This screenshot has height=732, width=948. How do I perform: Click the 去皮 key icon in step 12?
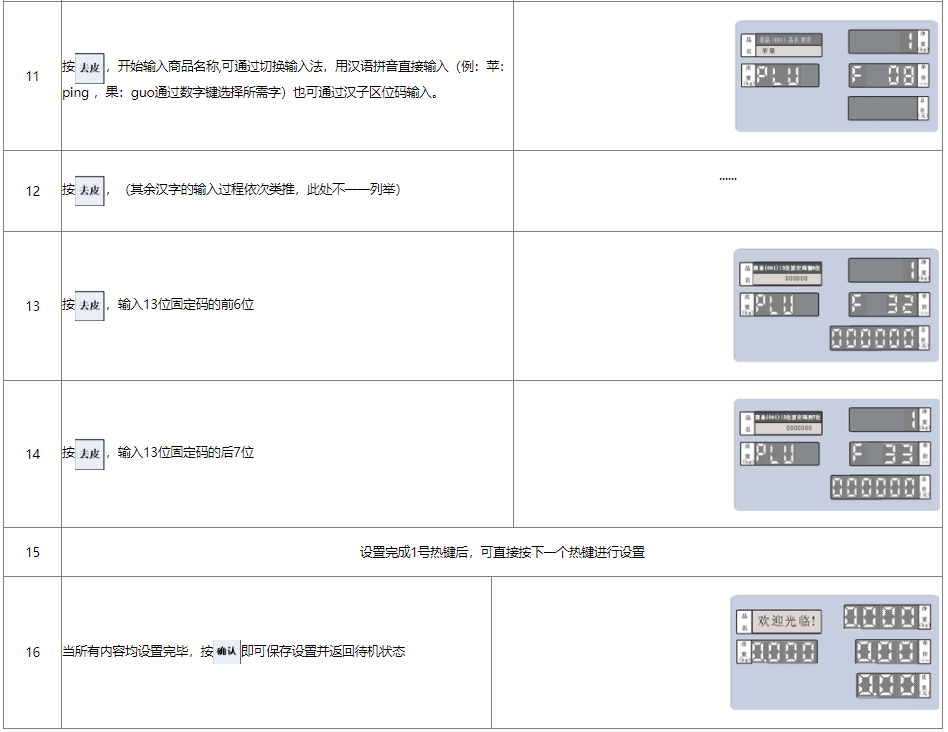pos(90,189)
